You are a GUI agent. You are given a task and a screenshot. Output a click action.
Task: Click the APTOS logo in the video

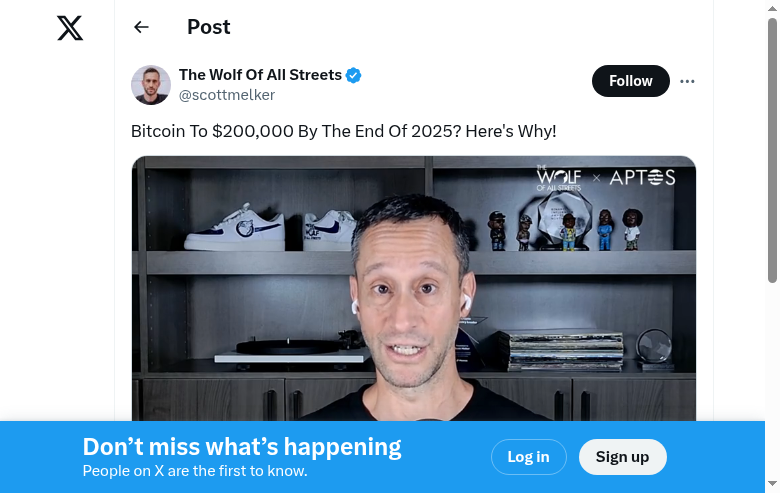642,178
